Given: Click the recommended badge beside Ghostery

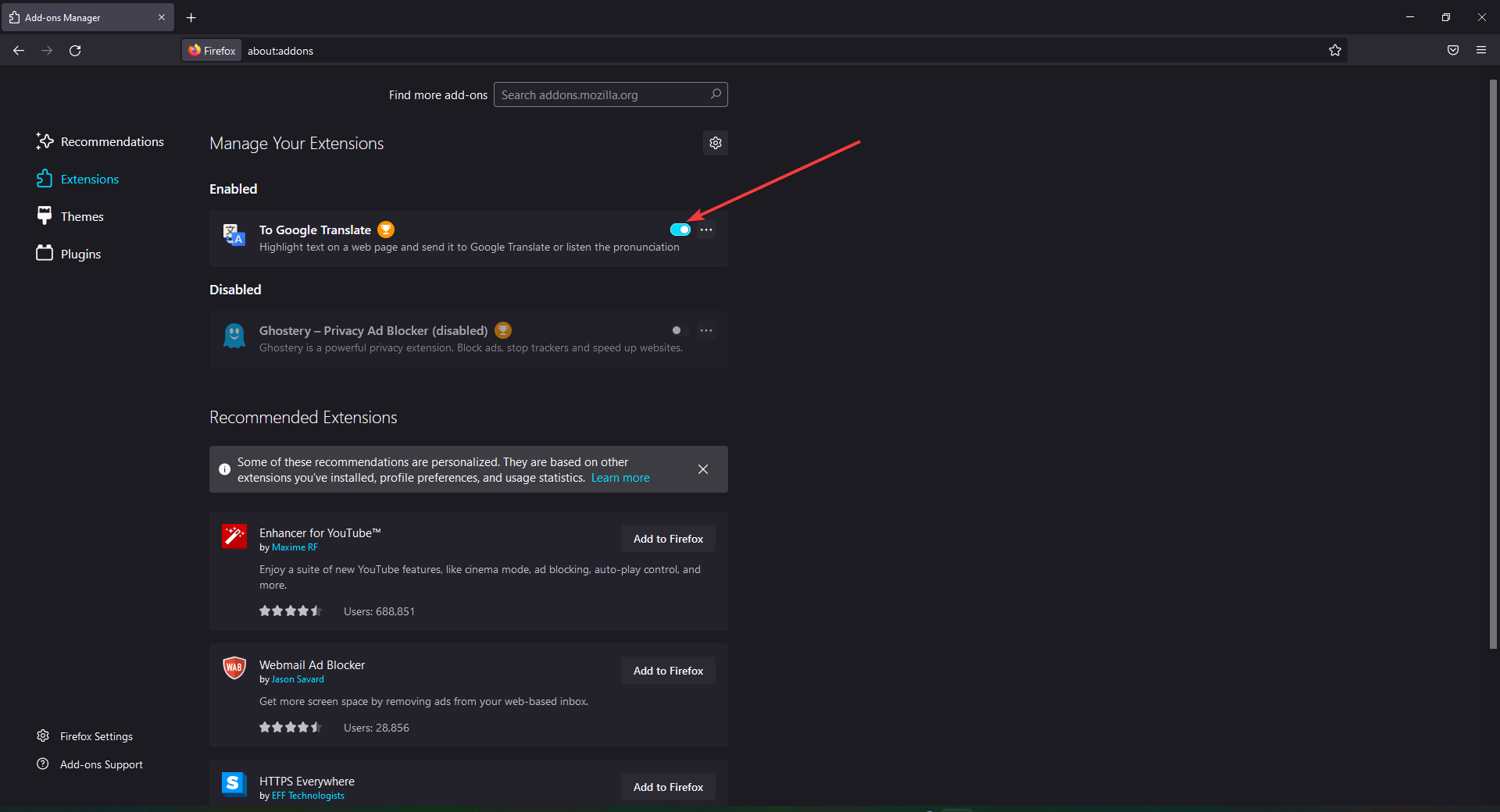Looking at the screenshot, I should click(503, 330).
